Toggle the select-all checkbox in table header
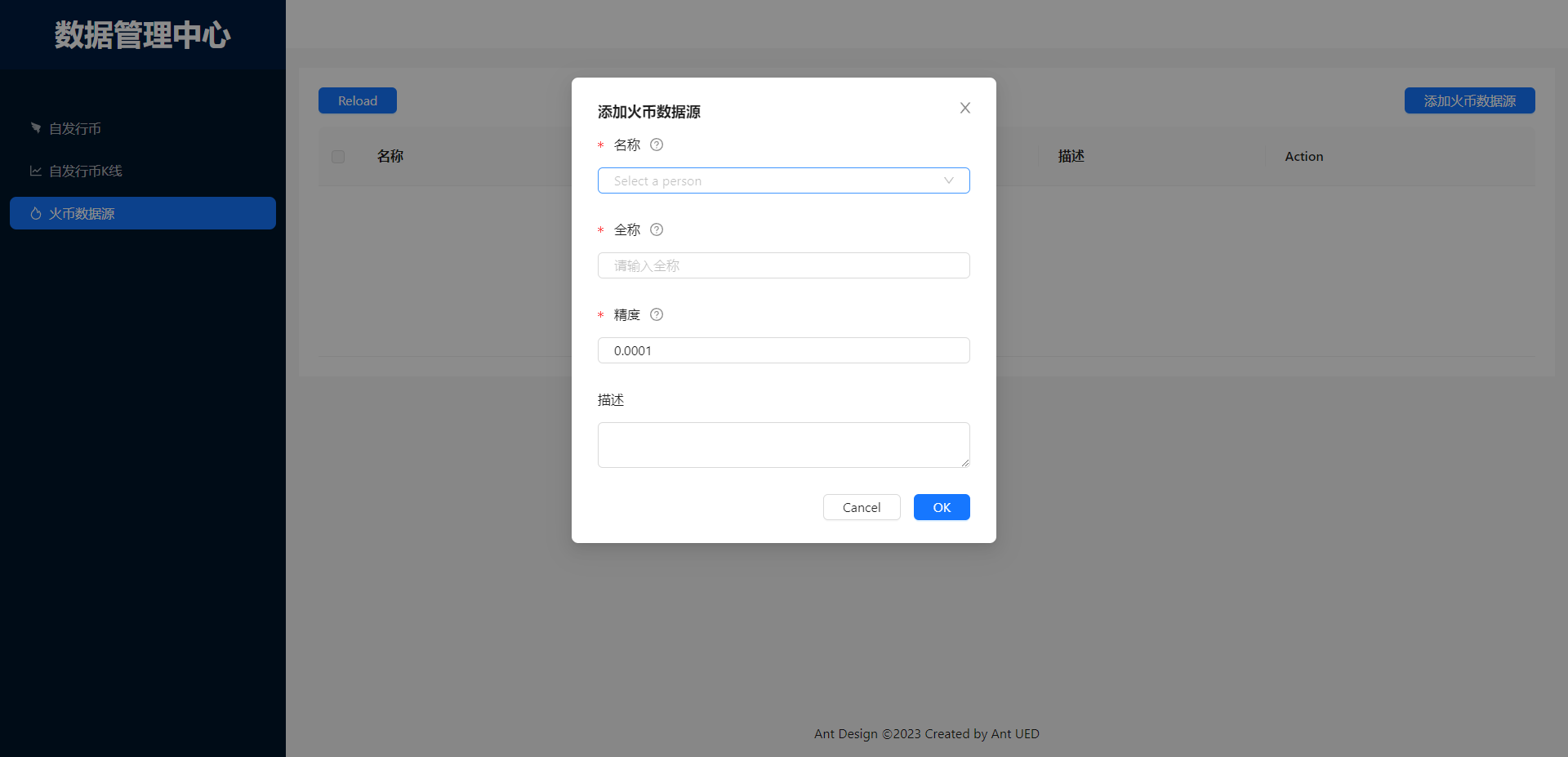The height and width of the screenshot is (757, 1568). coord(338,156)
